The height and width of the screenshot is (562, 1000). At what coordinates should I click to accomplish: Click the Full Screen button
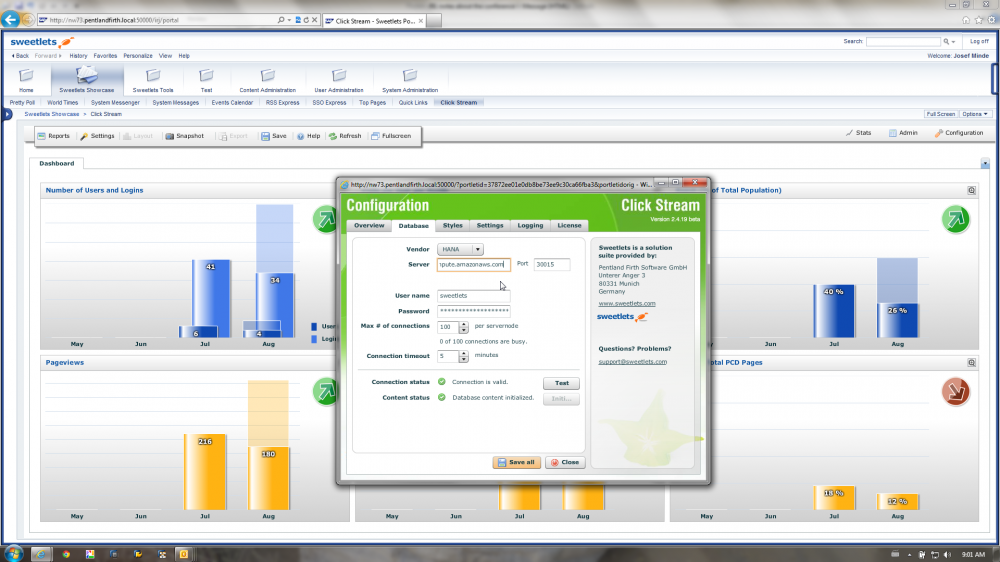point(941,114)
